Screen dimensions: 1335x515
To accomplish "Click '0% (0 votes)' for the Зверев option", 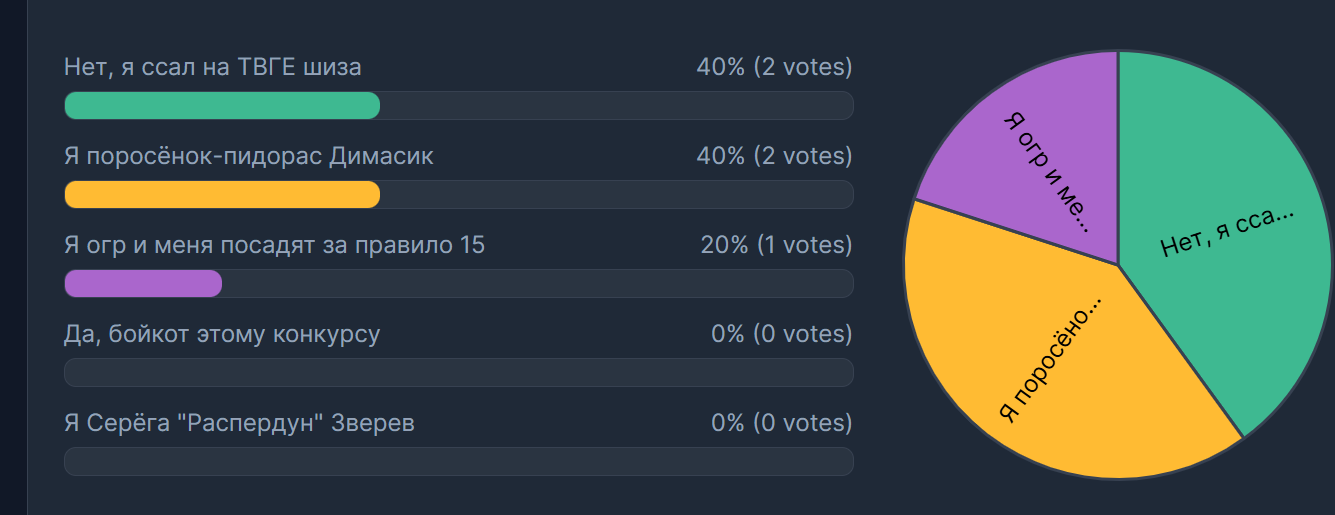I will pos(782,423).
